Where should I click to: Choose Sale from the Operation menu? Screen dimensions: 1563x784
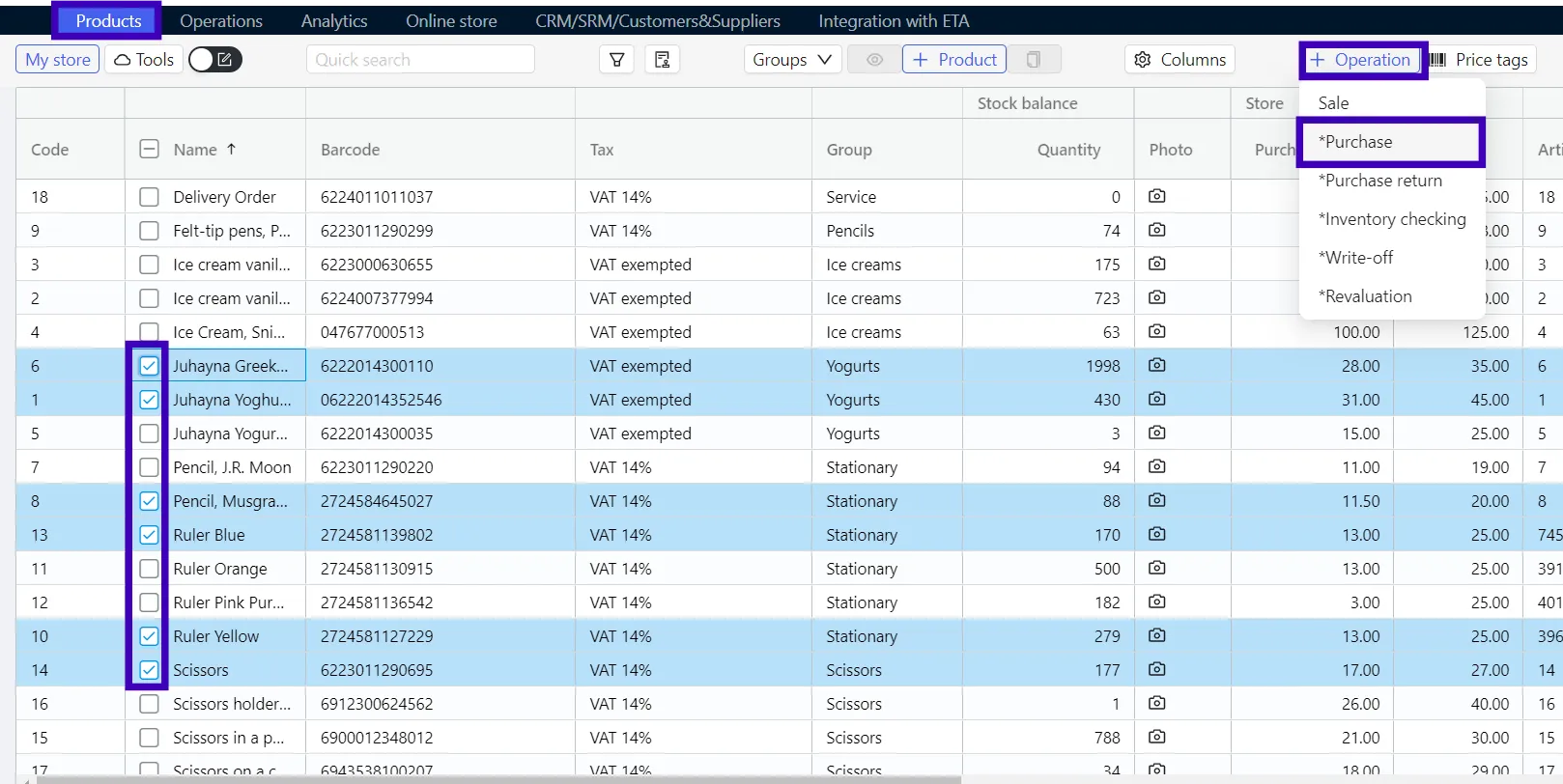coord(1391,102)
